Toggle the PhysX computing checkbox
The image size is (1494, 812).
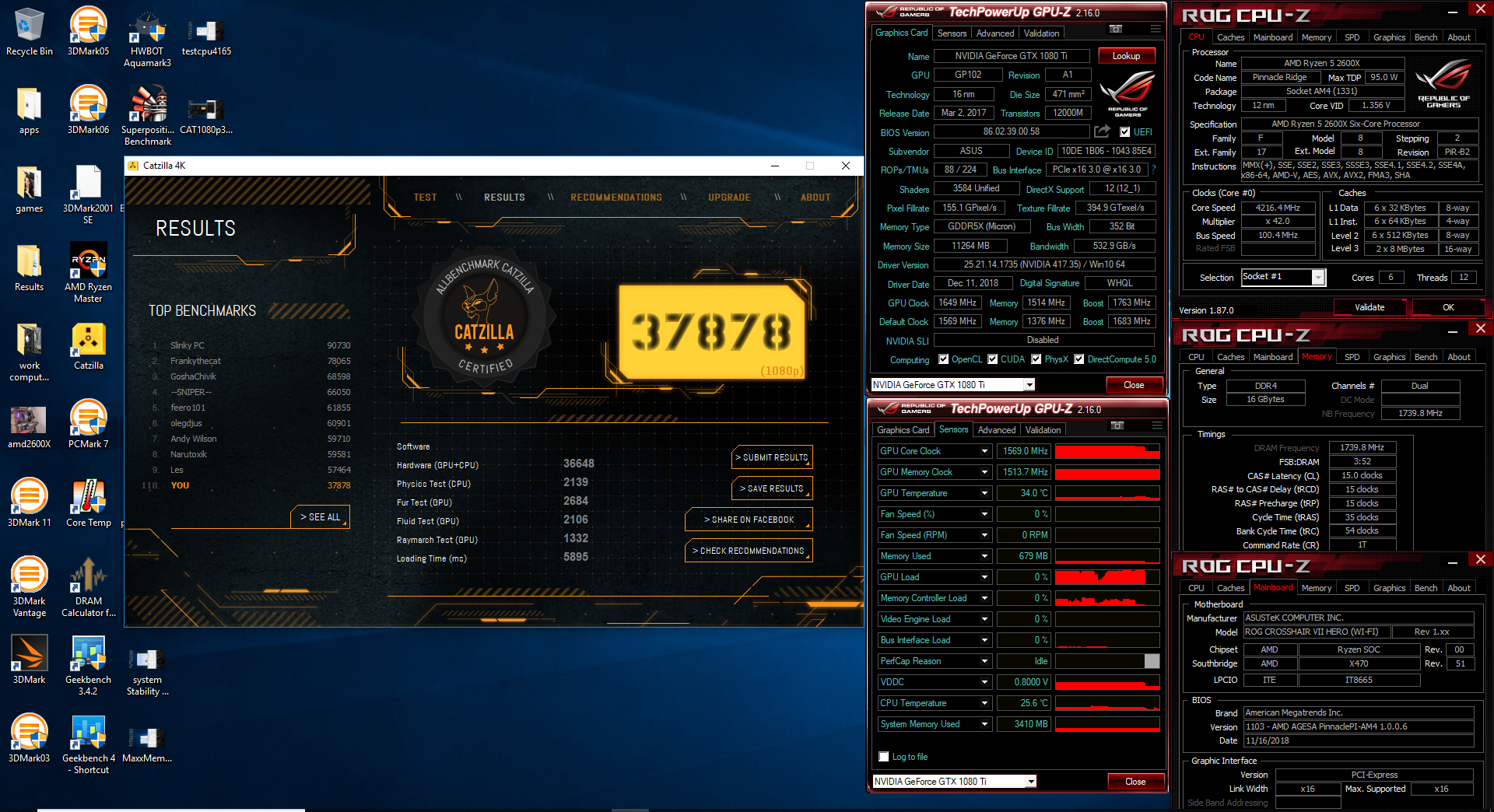pos(1036,359)
